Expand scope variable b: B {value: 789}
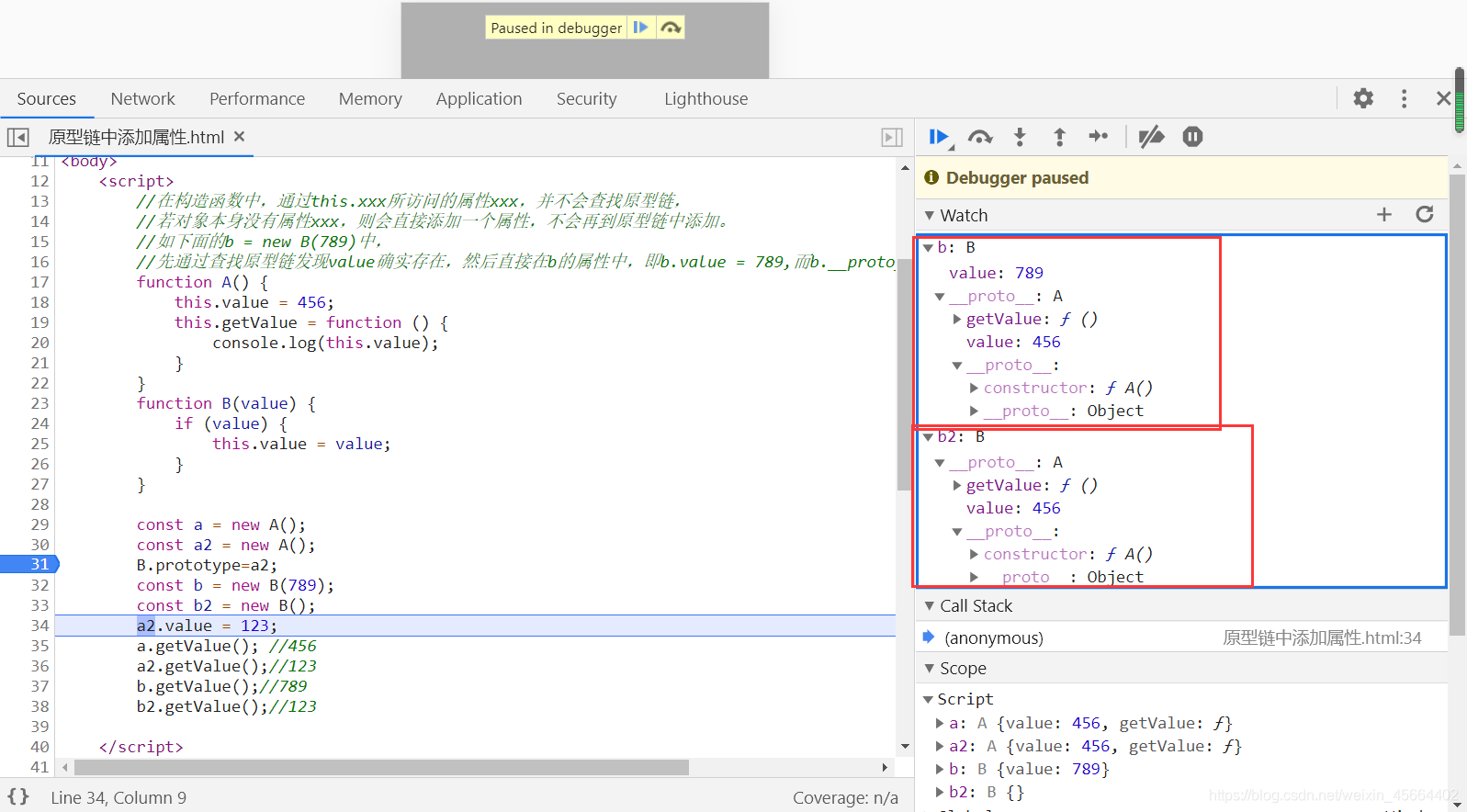 [940, 770]
